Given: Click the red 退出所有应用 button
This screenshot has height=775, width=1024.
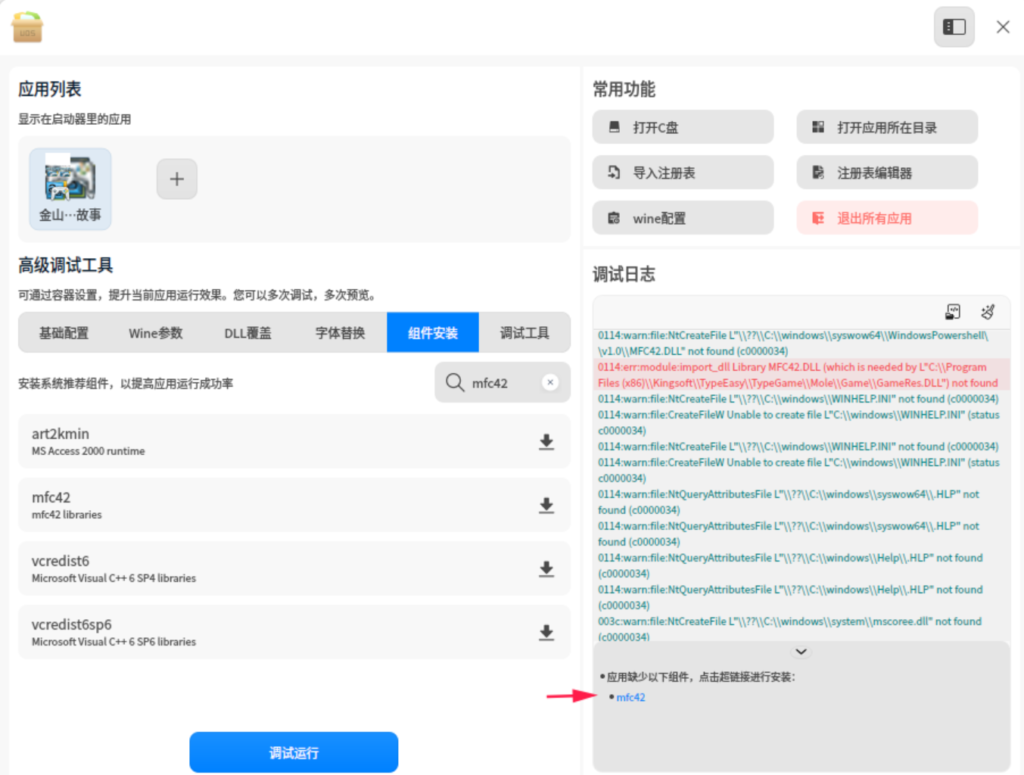Looking at the screenshot, I should [x=886, y=218].
